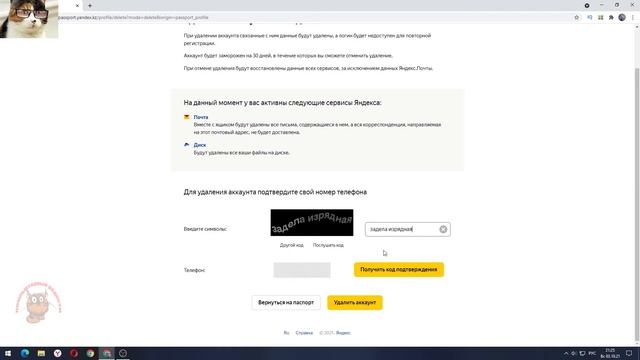Viewport: 640px width, 360px height.
Task: Switch input language 'РУС' indicator
Action: (x=592, y=353)
